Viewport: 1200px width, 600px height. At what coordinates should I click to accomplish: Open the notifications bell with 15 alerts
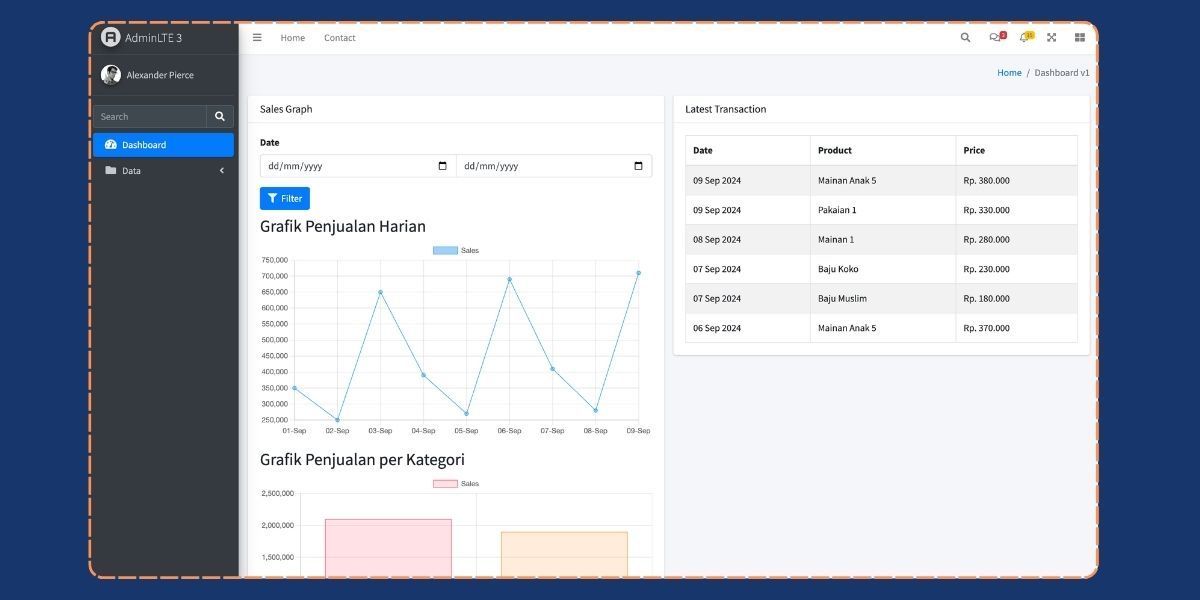point(1023,37)
